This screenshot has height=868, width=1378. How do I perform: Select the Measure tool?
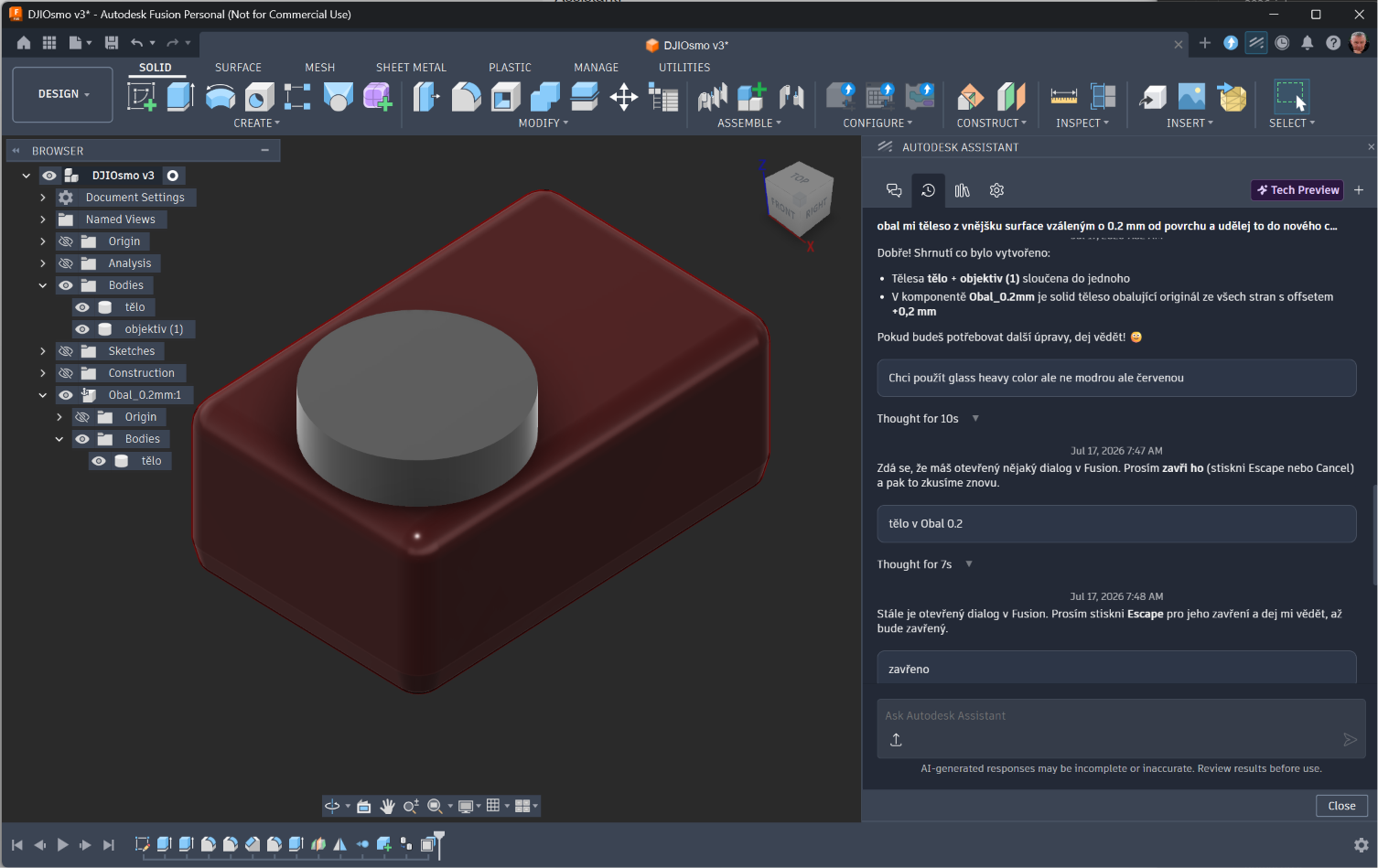click(1063, 96)
